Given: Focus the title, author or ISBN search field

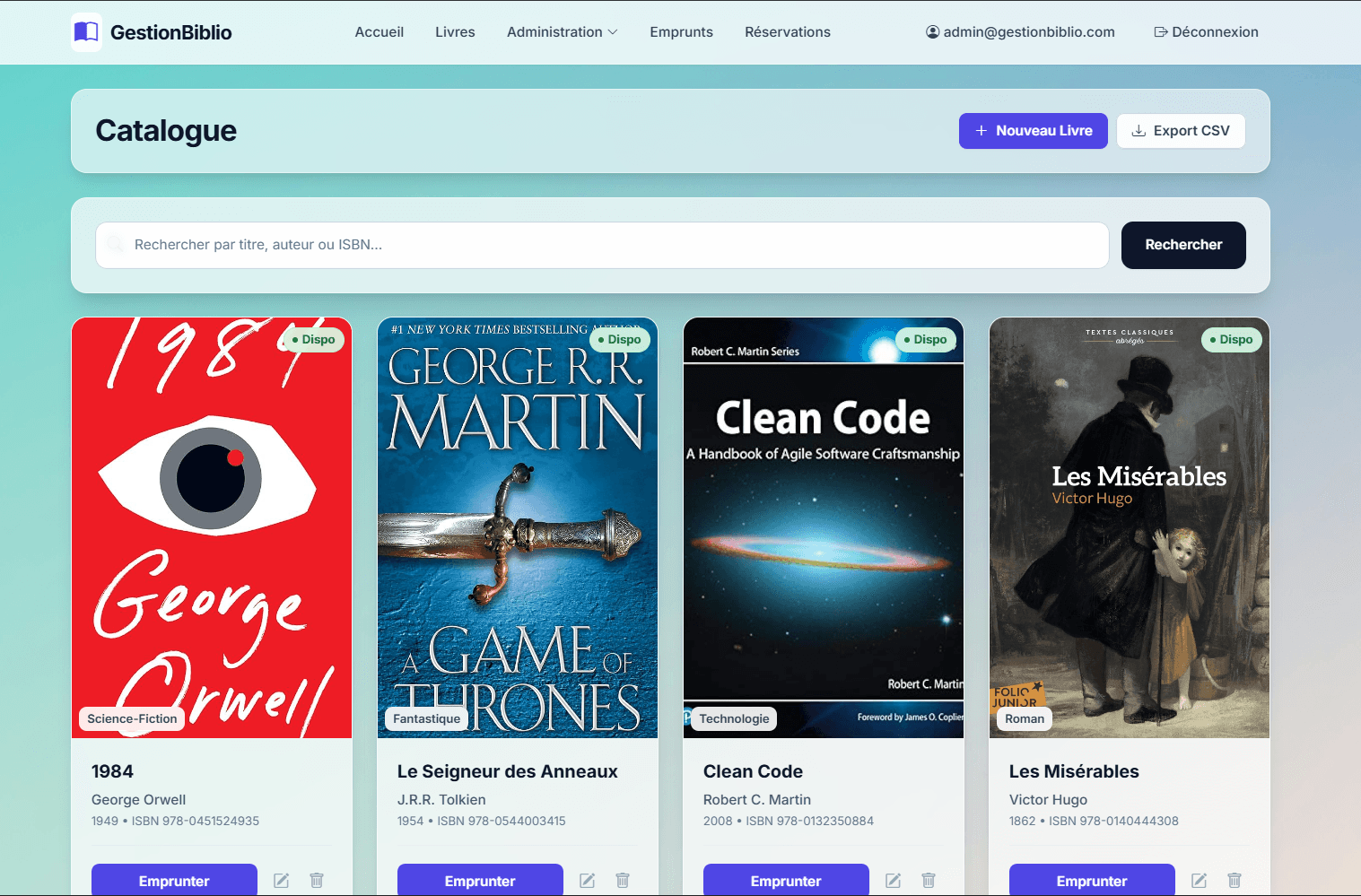Looking at the screenshot, I should point(602,245).
